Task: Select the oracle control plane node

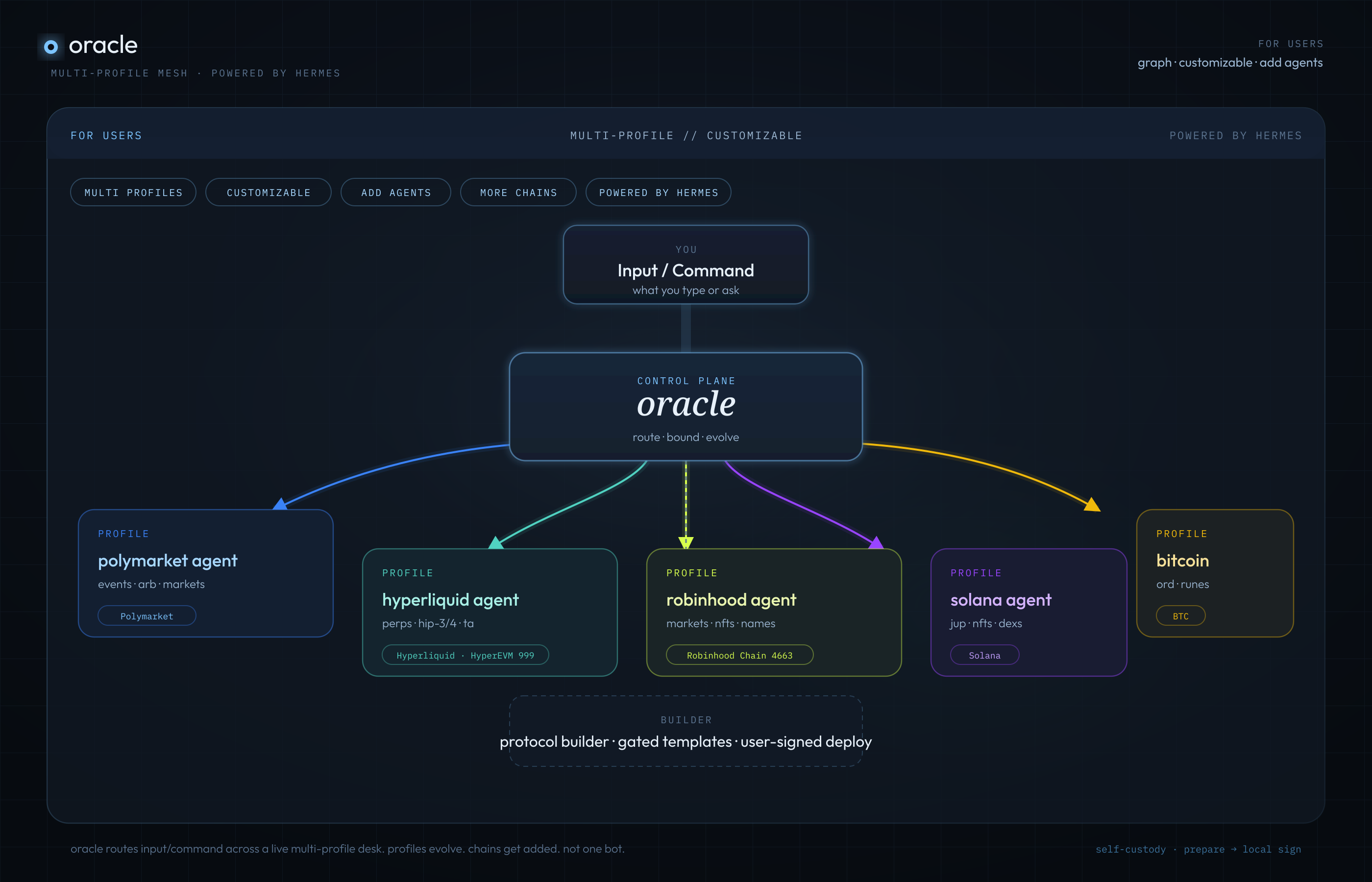Action: coord(686,407)
